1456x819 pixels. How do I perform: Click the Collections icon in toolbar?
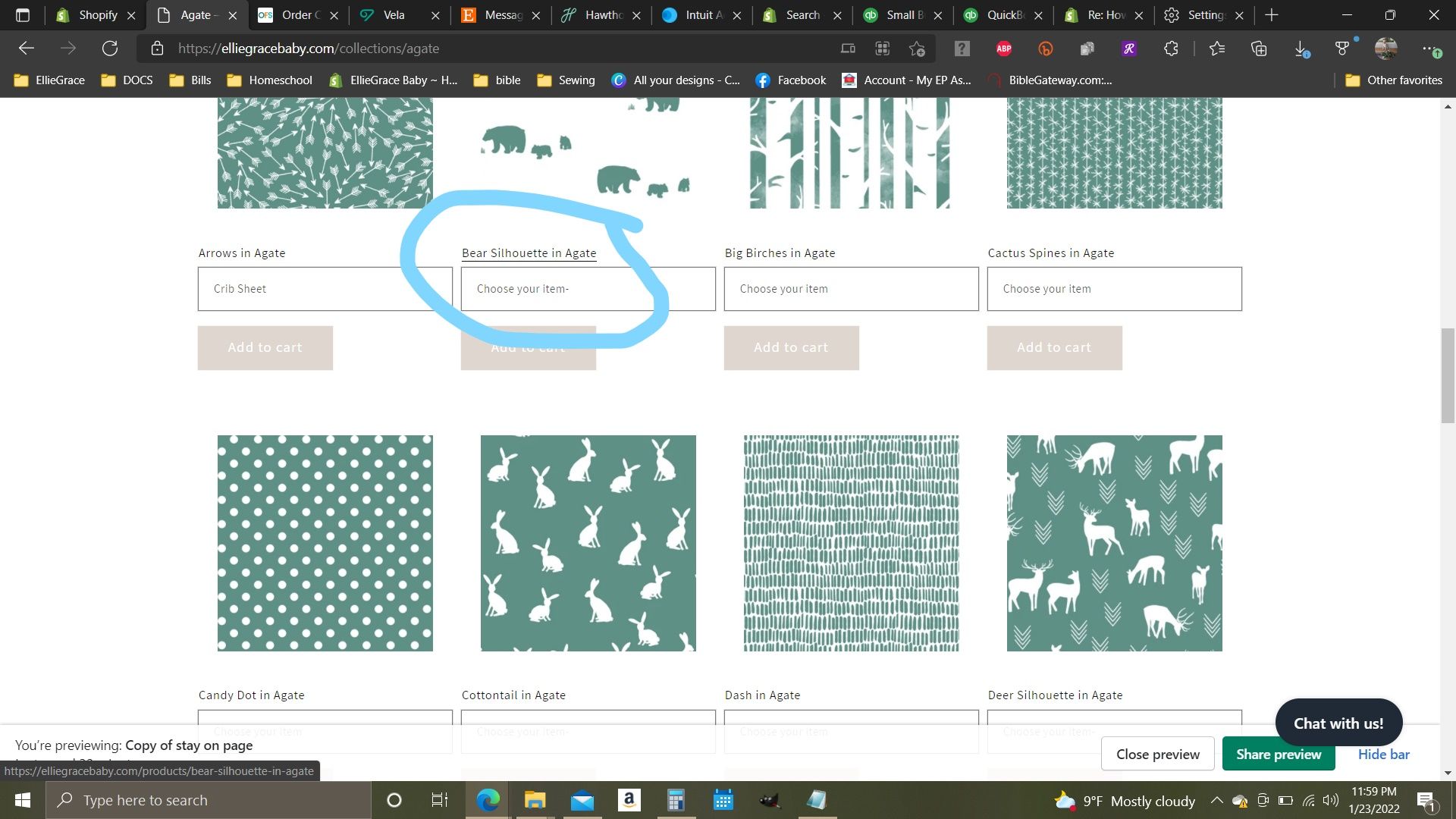point(1259,49)
